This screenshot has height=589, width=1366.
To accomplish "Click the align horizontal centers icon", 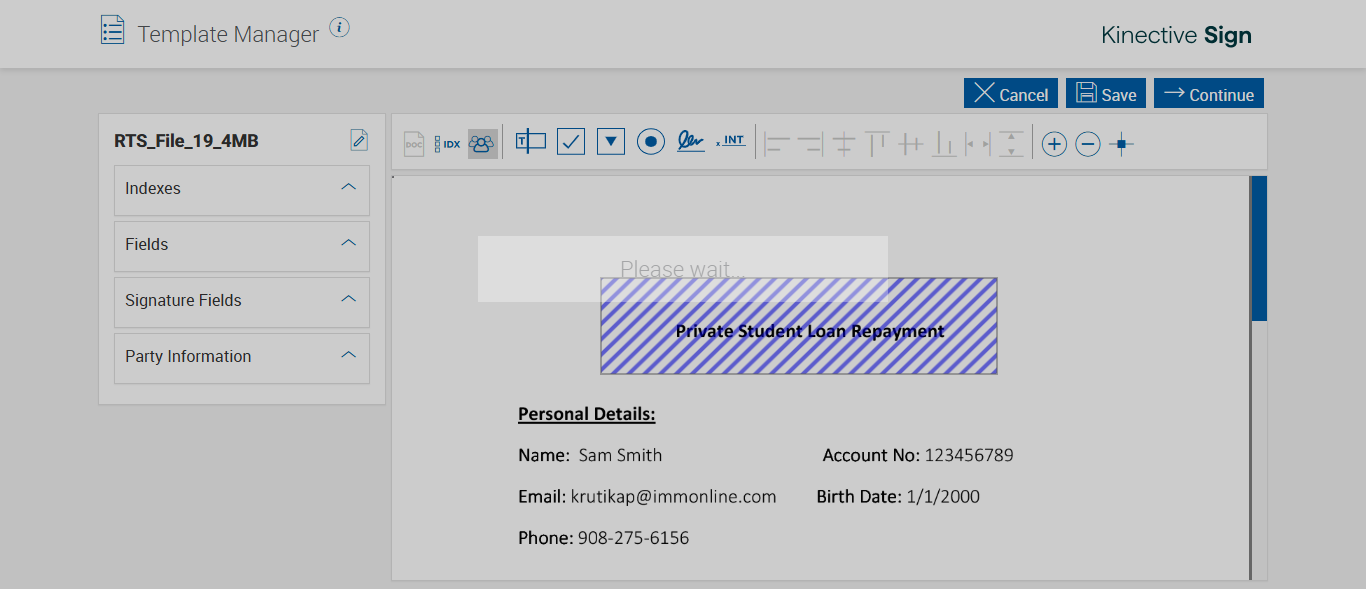I will (x=910, y=144).
